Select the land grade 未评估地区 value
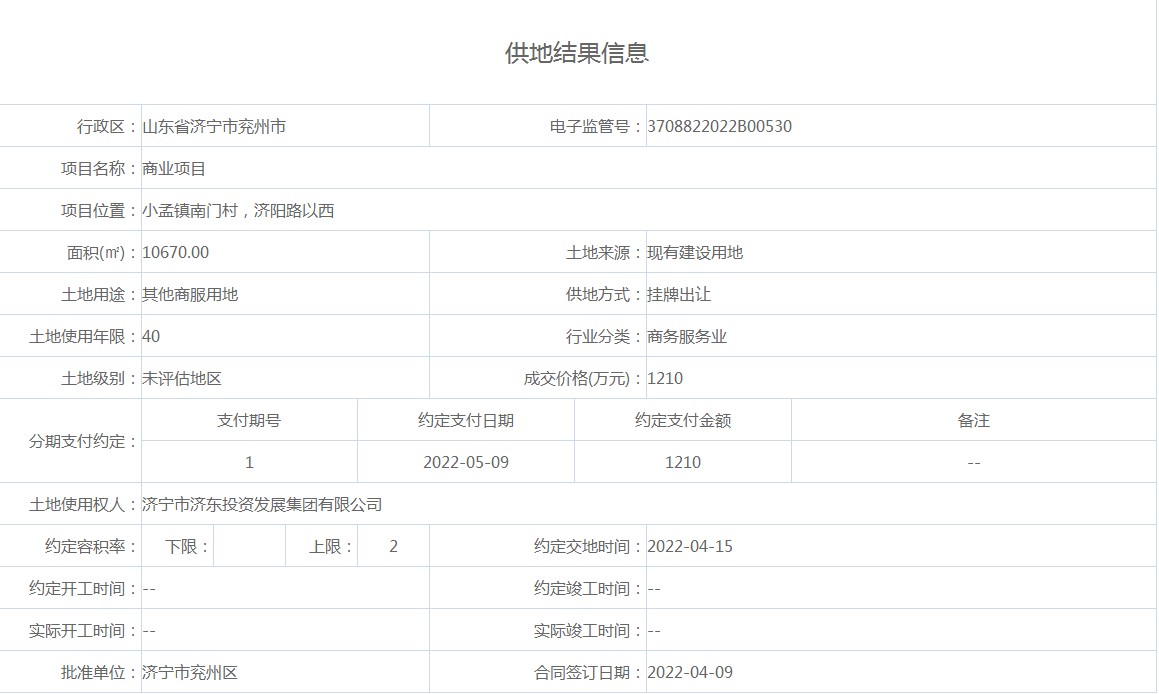The image size is (1159, 694). click(182, 379)
